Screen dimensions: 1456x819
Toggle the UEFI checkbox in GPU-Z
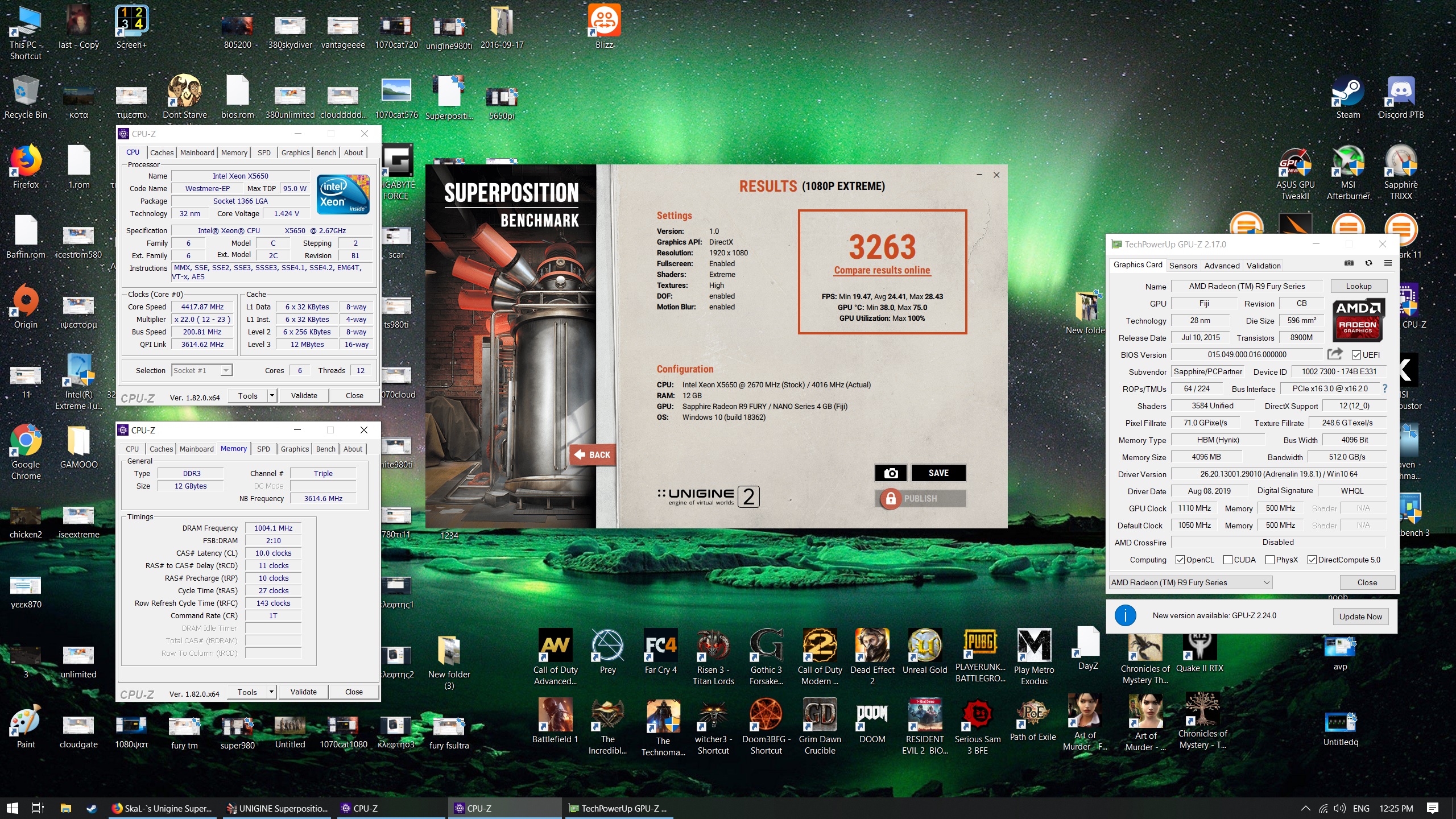pos(1356,354)
